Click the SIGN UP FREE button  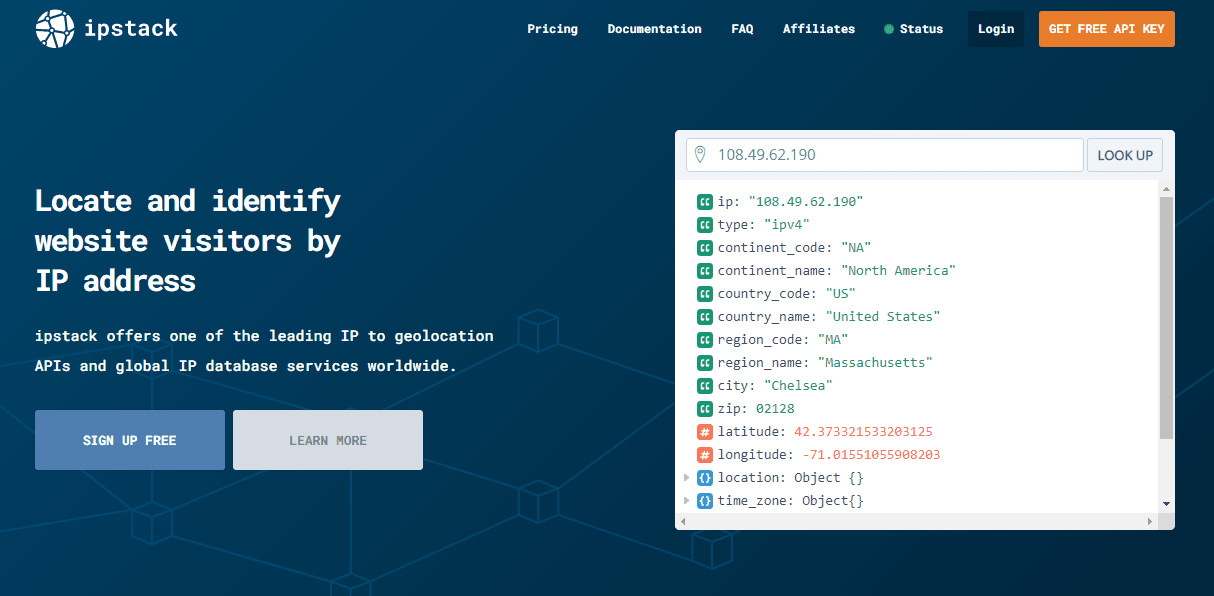130,440
